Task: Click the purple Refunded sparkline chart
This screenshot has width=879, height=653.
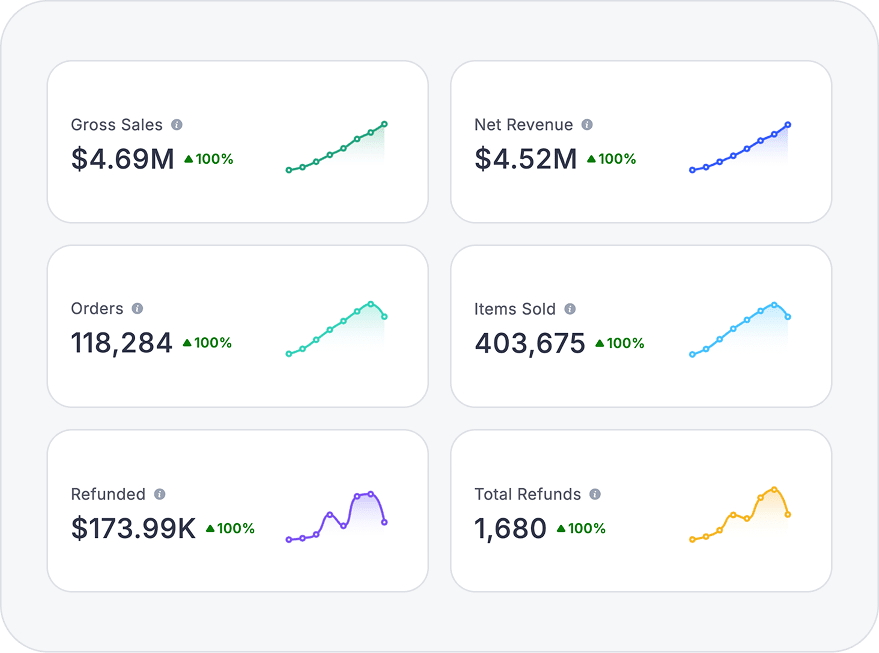Action: point(336,516)
